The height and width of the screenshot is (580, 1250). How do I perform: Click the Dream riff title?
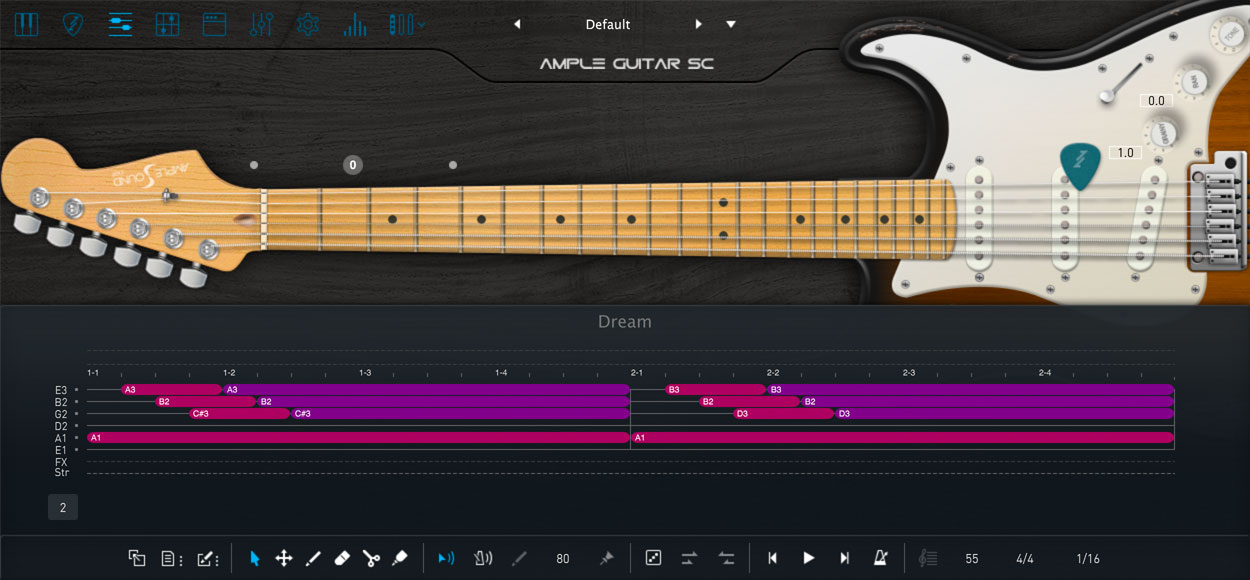[x=625, y=322]
